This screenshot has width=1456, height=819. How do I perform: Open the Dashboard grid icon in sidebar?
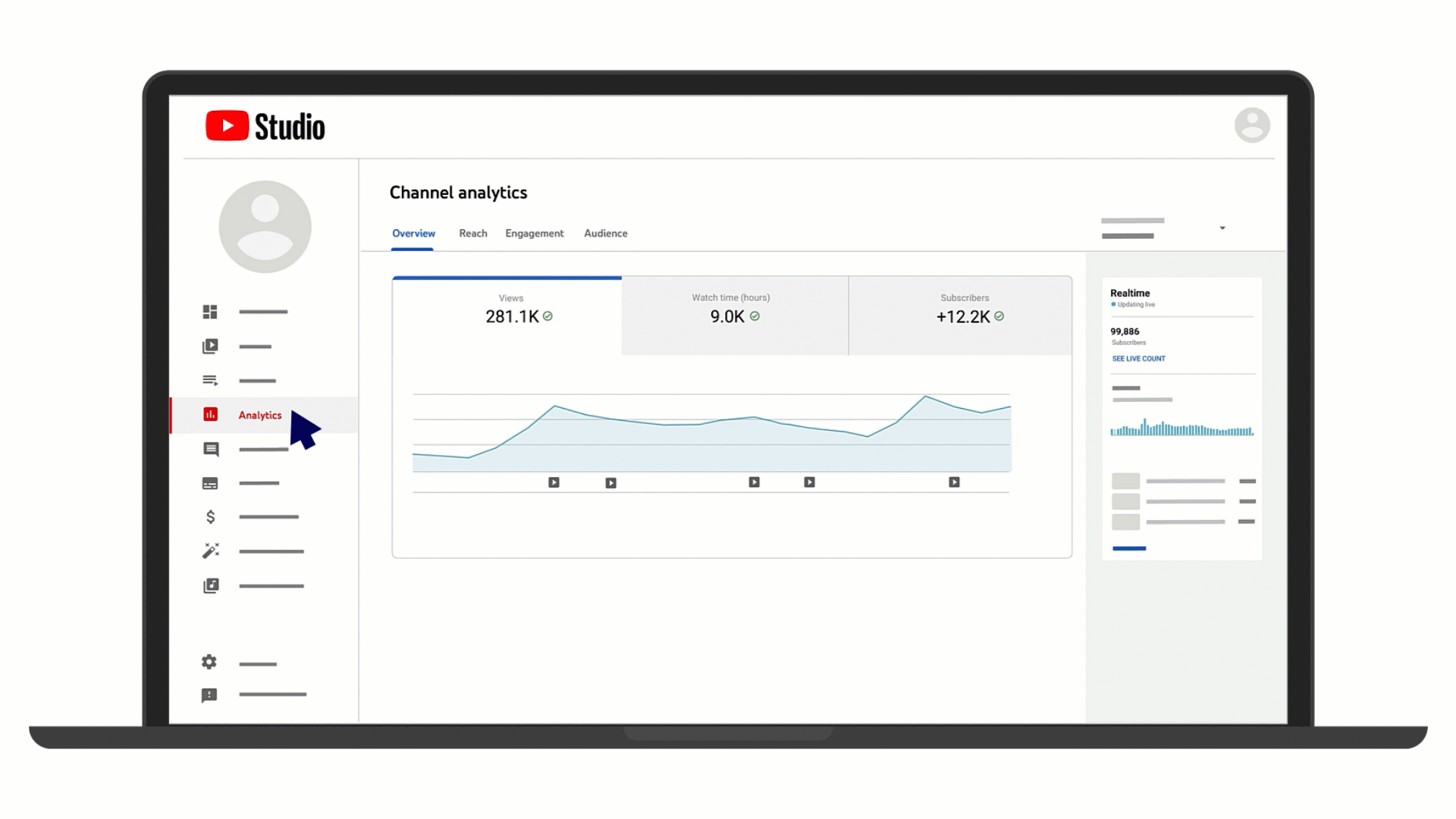point(210,312)
